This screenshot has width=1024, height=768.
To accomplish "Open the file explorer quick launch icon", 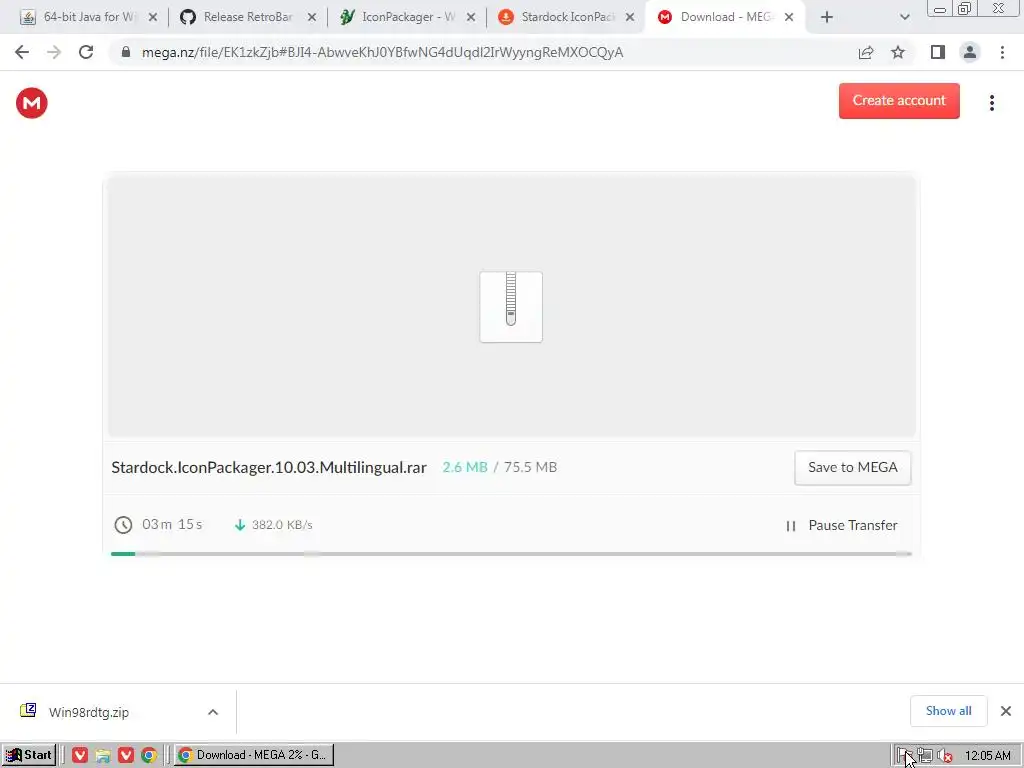I will 103,756.
